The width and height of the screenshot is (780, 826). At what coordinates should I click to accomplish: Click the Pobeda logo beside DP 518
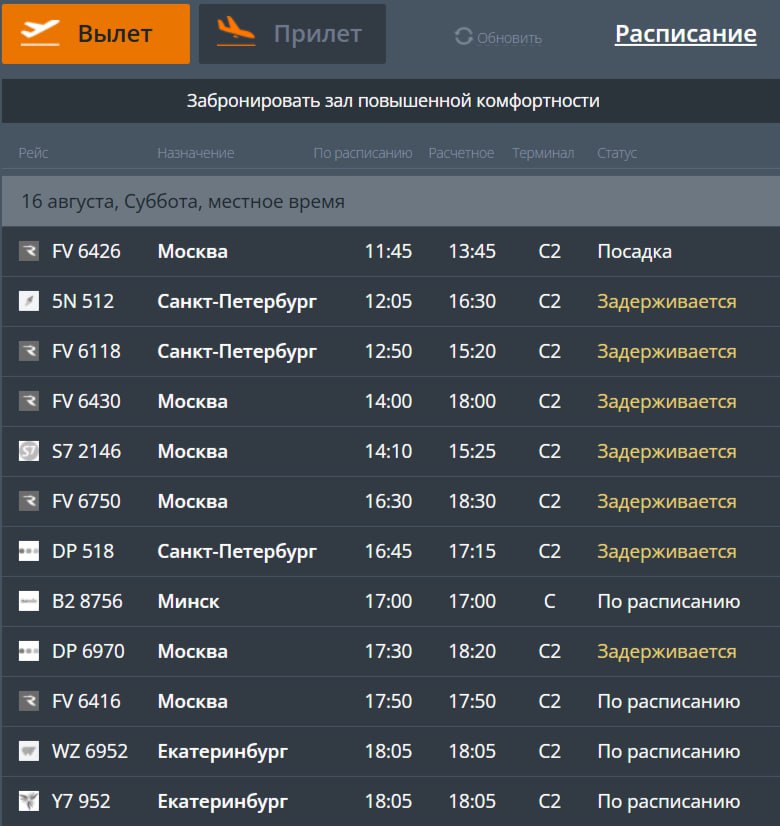(29, 552)
